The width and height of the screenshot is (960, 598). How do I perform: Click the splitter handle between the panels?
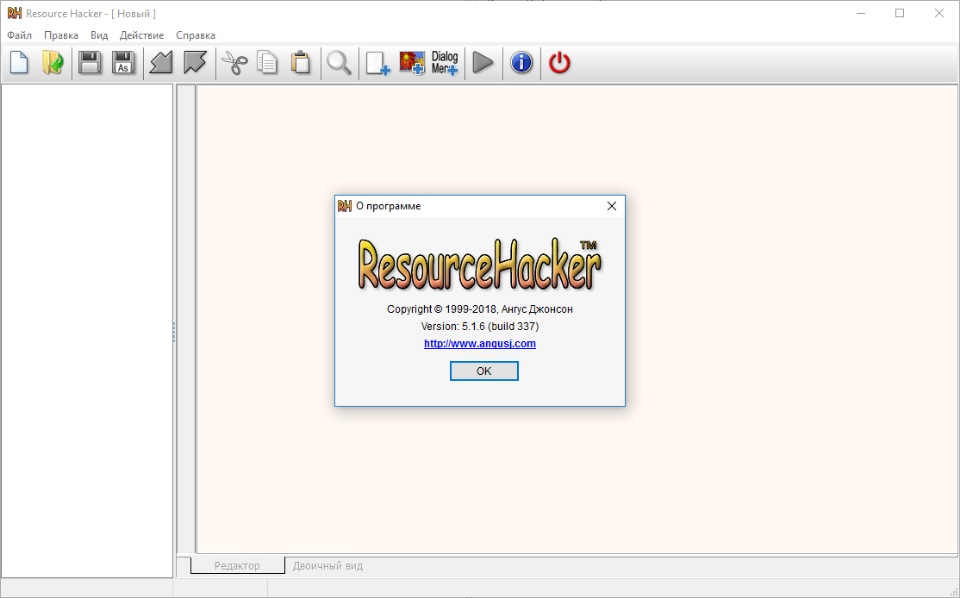pos(174,332)
